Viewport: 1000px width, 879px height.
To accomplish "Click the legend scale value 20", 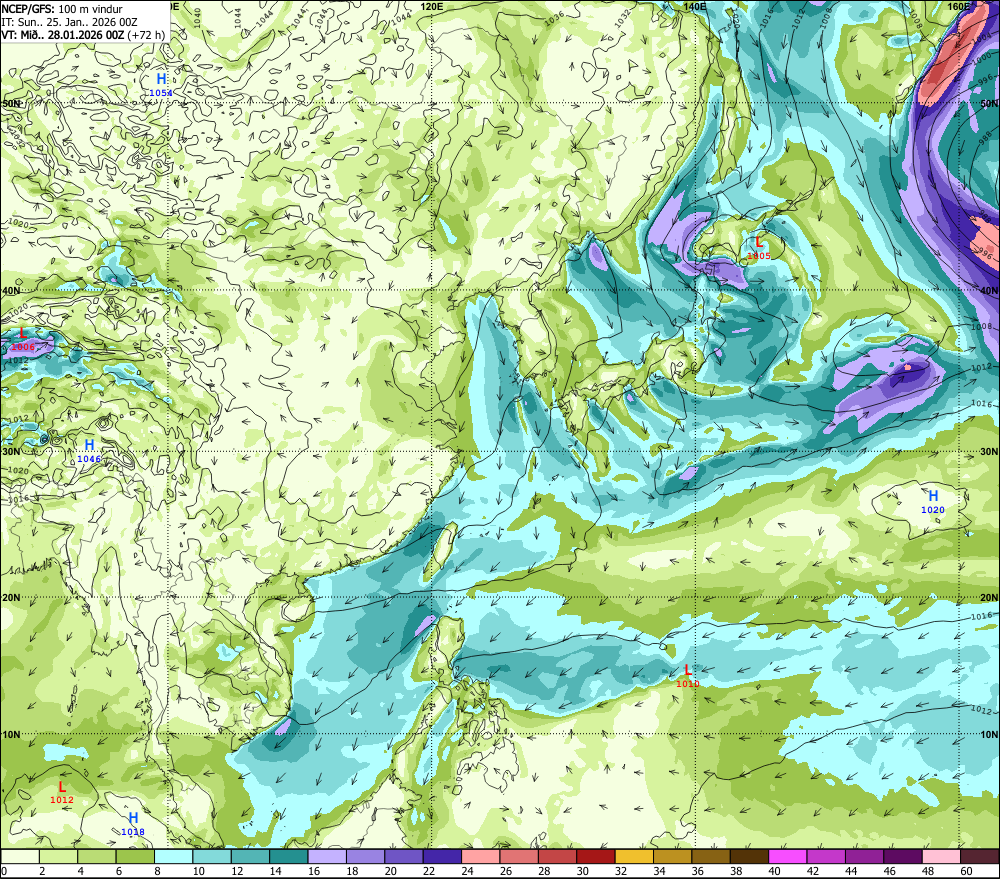I will tap(391, 871).
